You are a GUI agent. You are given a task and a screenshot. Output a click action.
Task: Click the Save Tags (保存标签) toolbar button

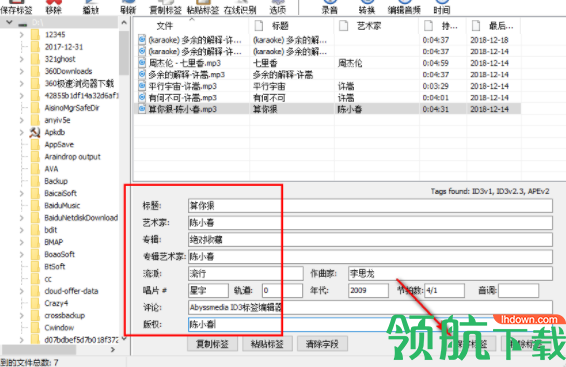(x=16, y=7)
